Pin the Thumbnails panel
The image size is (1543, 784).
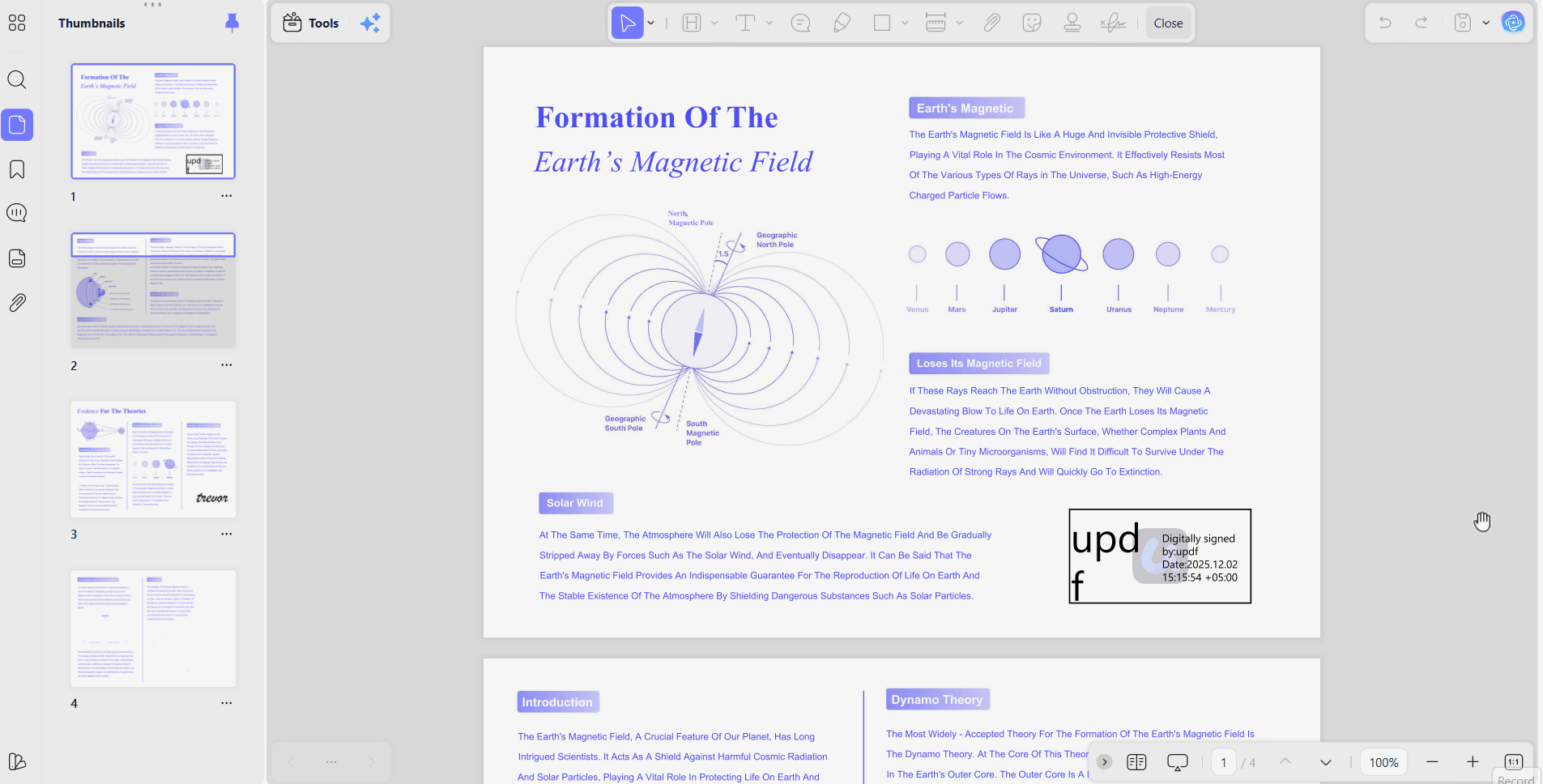[x=232, y=23]
